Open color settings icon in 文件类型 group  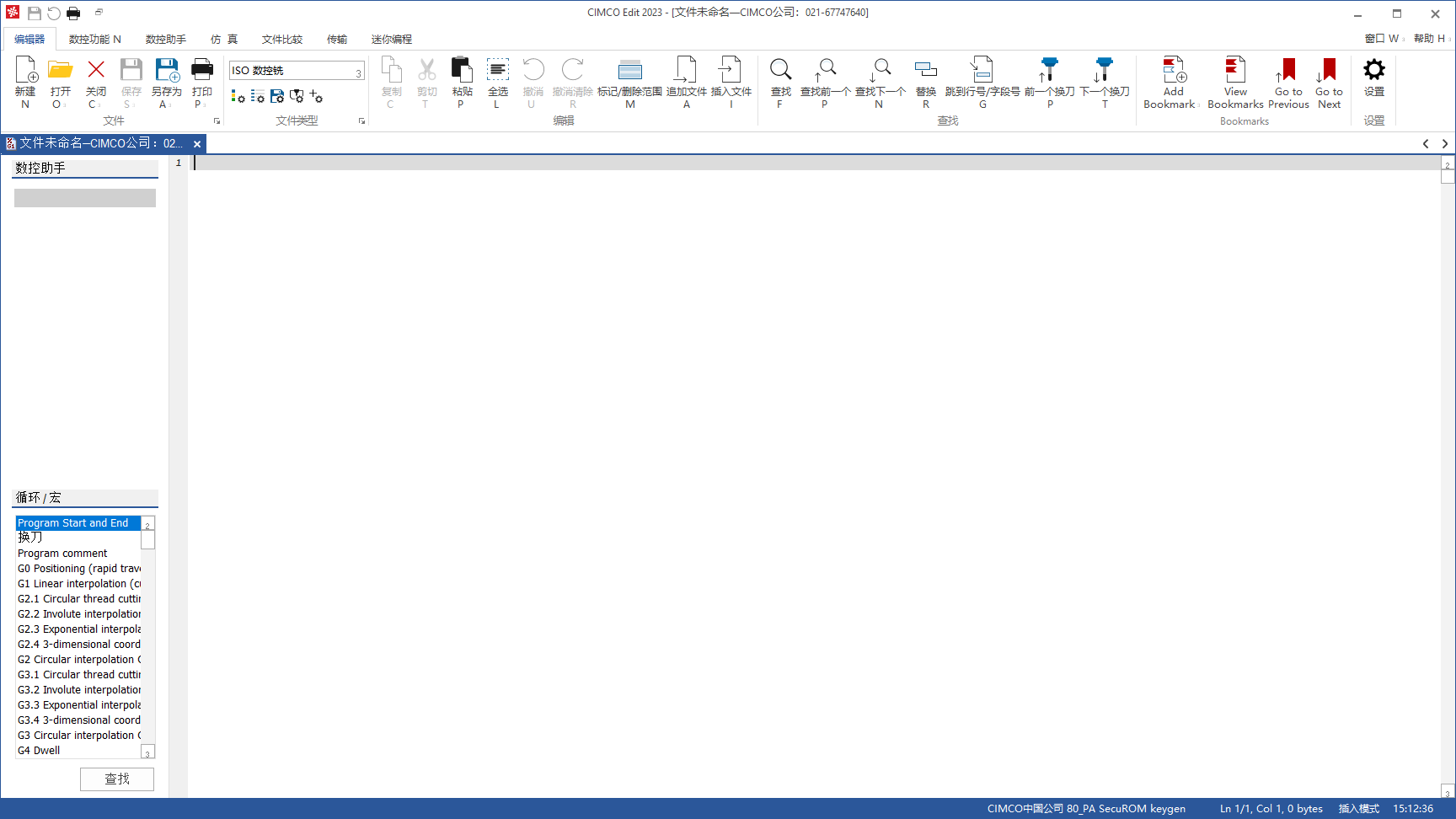click(x=238, y=97)
